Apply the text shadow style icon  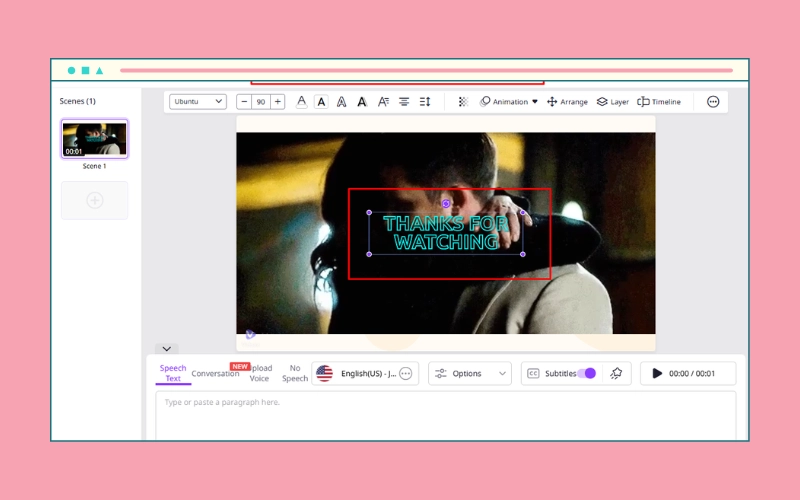coord(362,102)
